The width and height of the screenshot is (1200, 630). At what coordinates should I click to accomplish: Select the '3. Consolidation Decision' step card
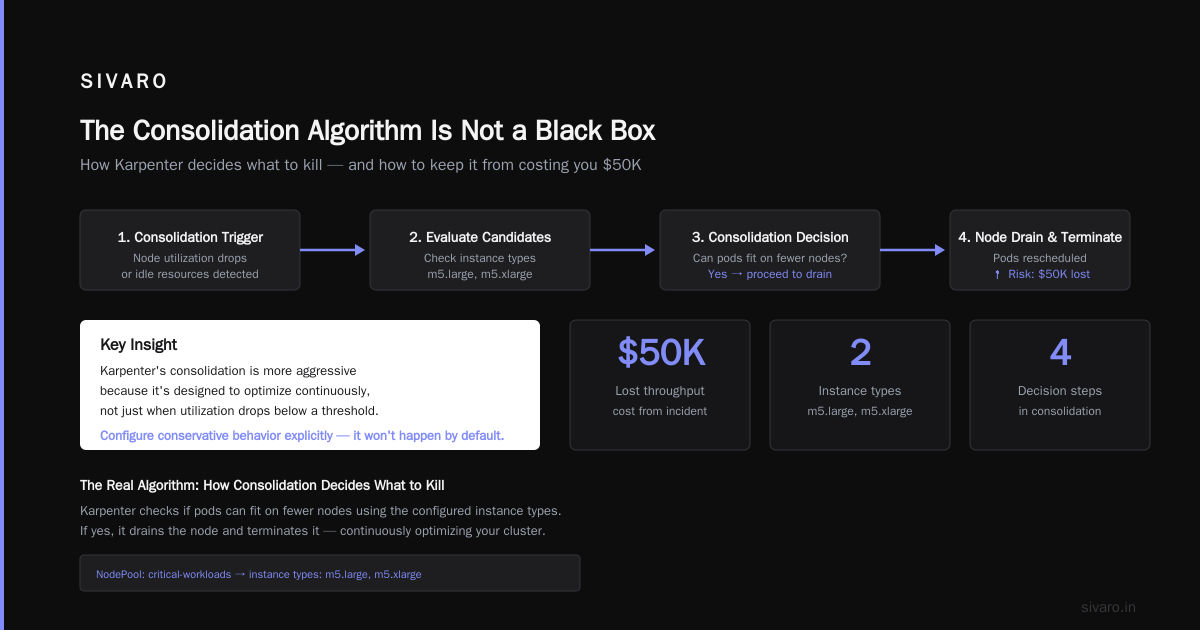click(770, 250)
